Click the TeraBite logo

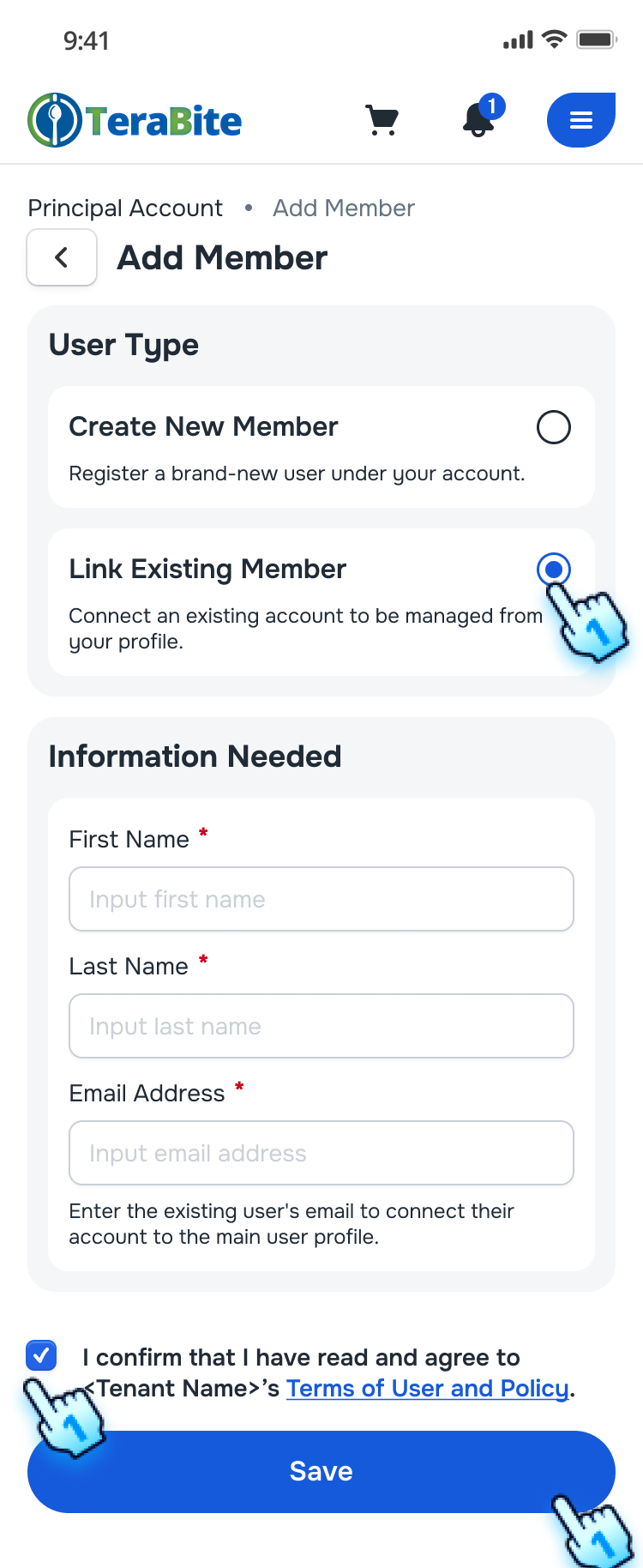pos(134,120)
